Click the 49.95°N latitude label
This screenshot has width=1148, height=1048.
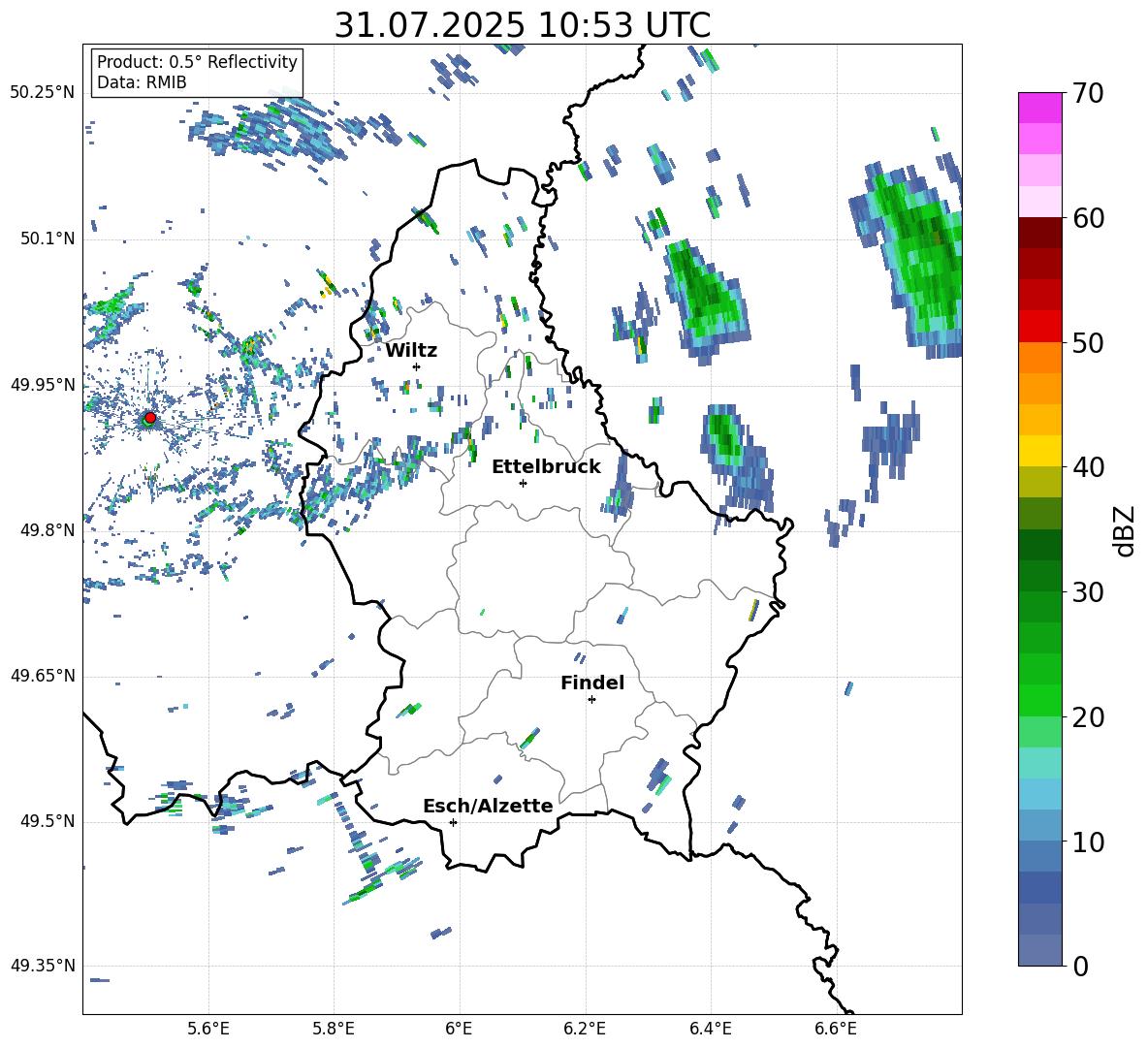point(43,385)
